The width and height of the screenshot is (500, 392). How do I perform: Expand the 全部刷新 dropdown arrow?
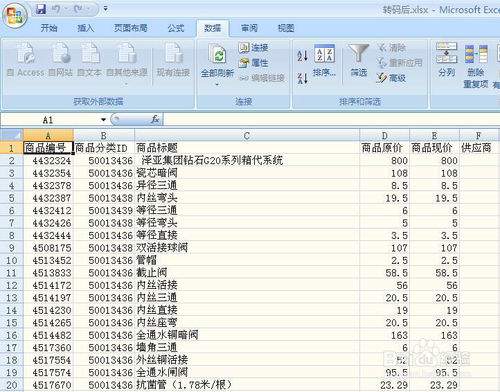point(217,85)
